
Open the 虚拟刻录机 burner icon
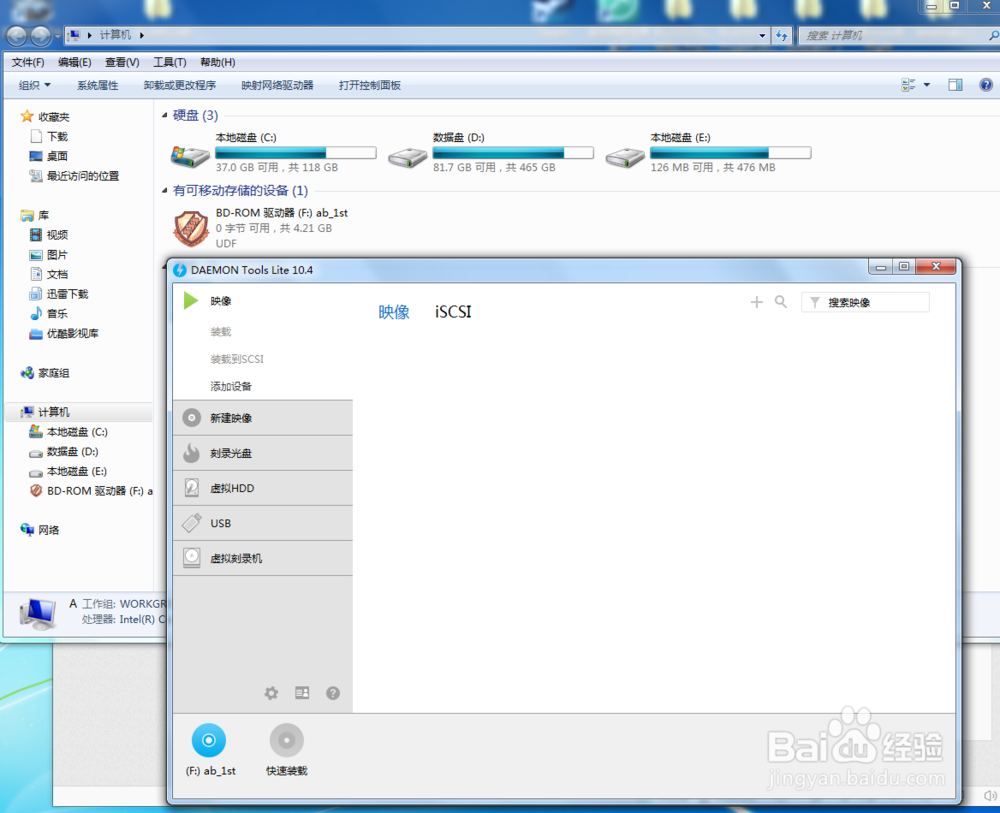pyautogui.click(x=191, y=558)
